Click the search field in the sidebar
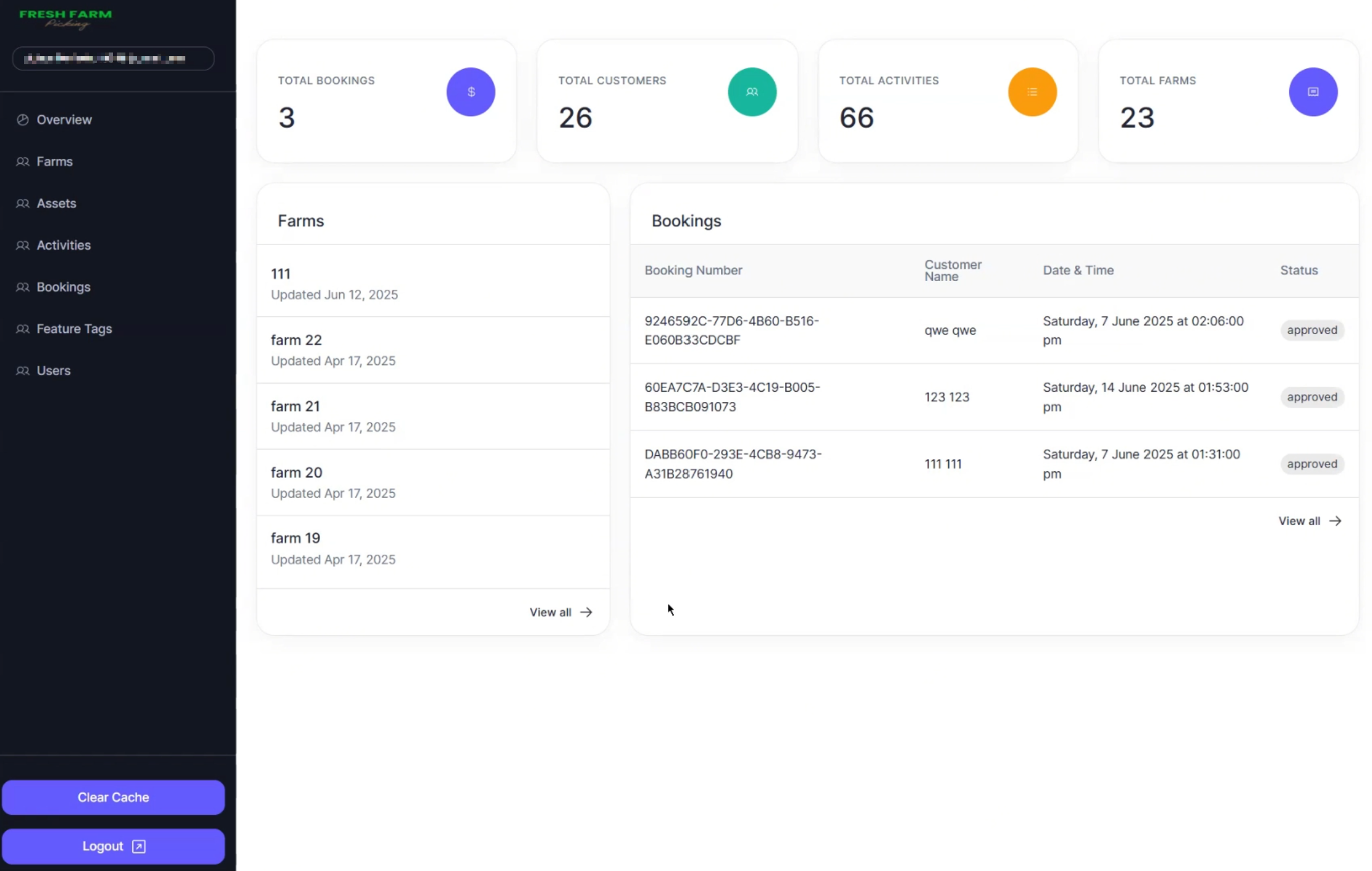Screen dimensions: 1372x871 tap(113, 58)
